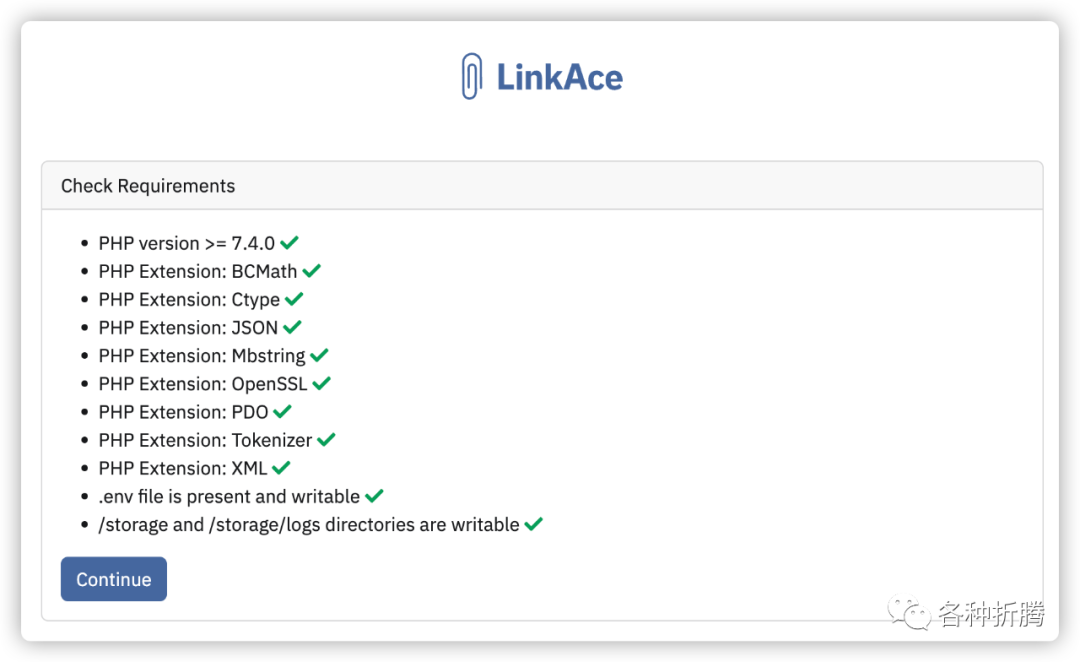Click the /storage and /storage/logs requirement text

[x=308, y=525]
